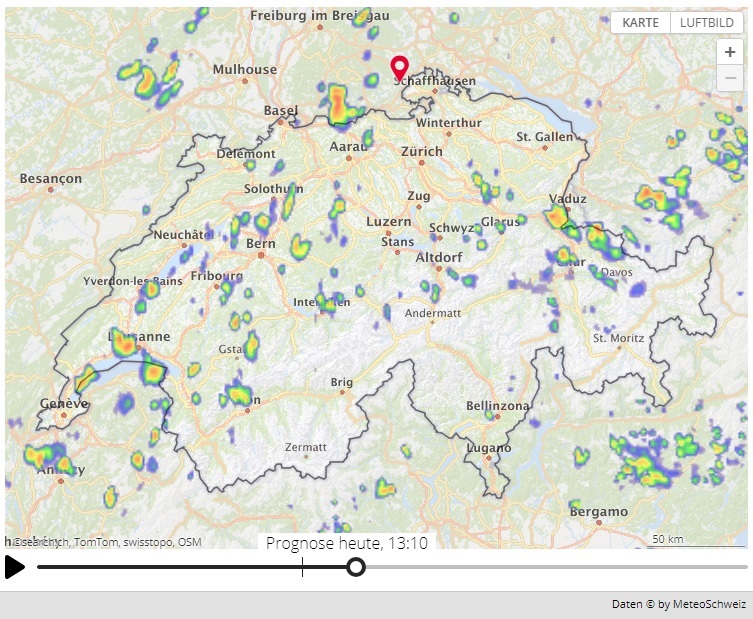This screenshot has height=619, width=753.
Task: Click the Winterthur city label
Action: [x=449, y=123]
